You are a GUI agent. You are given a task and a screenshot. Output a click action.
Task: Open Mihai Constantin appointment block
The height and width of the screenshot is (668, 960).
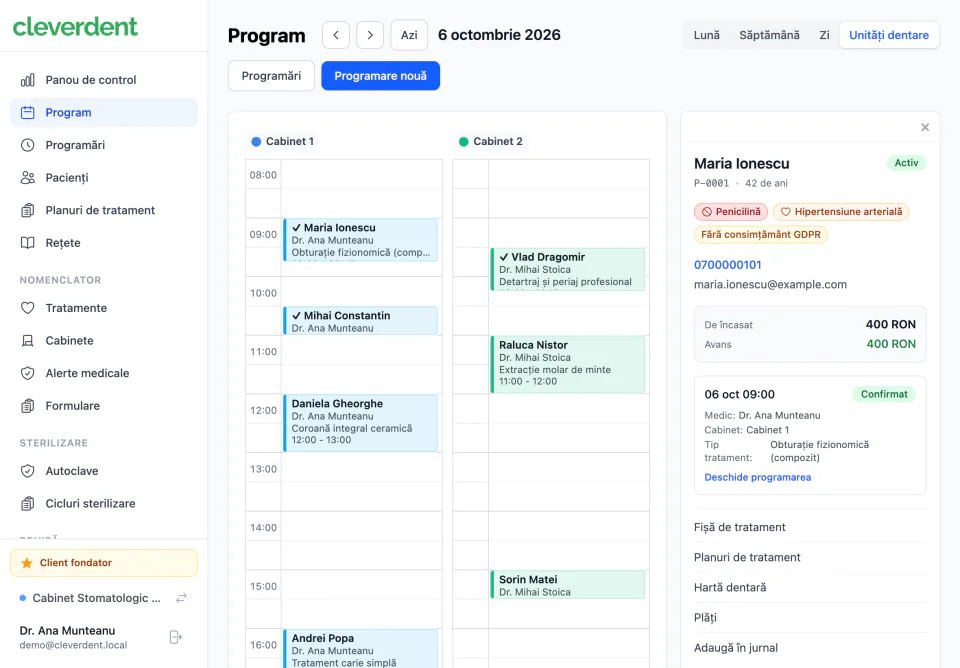point(361,321)
